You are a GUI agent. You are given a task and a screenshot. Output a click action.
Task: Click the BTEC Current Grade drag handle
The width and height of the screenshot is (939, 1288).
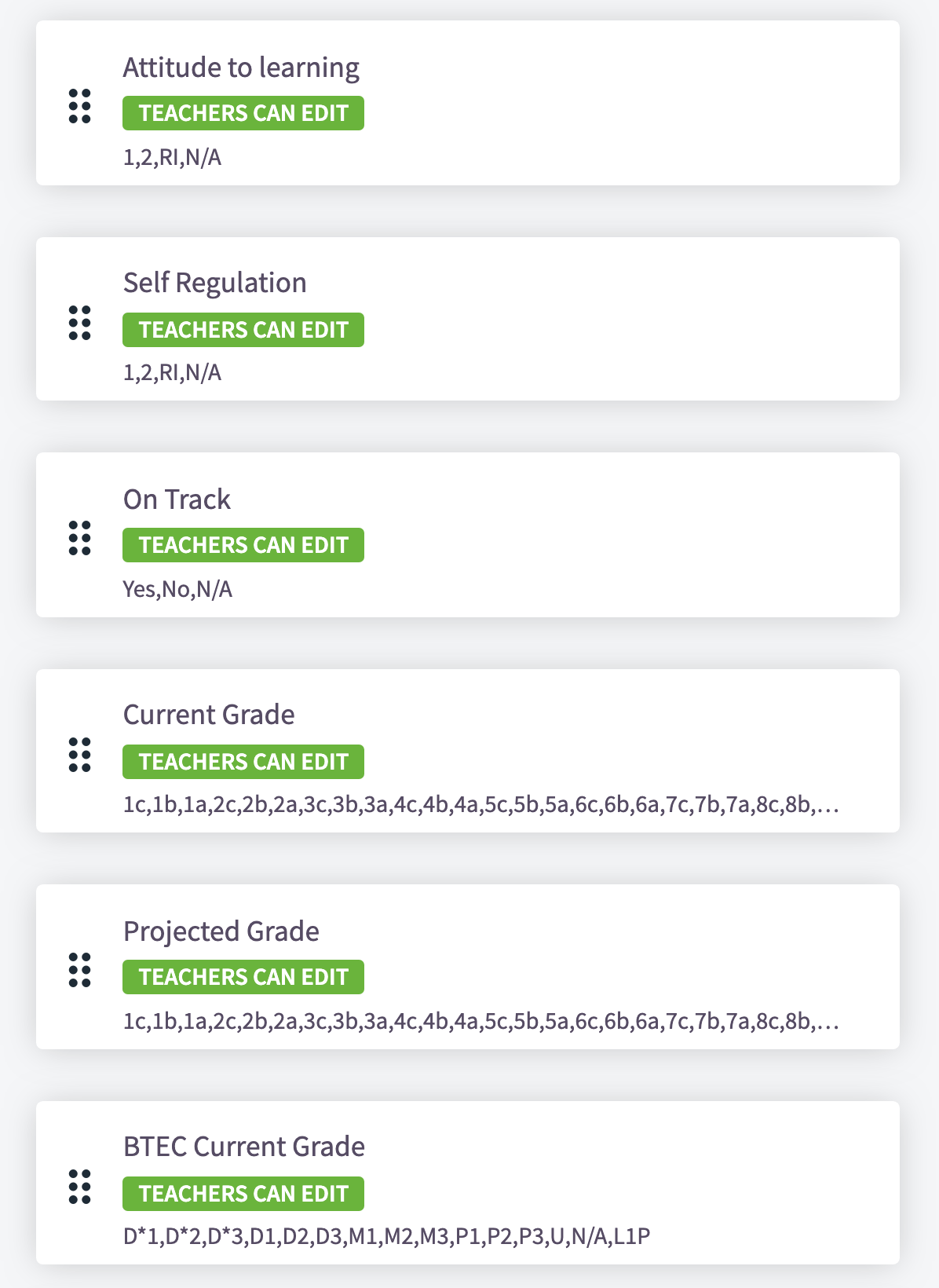(80, 1187)
